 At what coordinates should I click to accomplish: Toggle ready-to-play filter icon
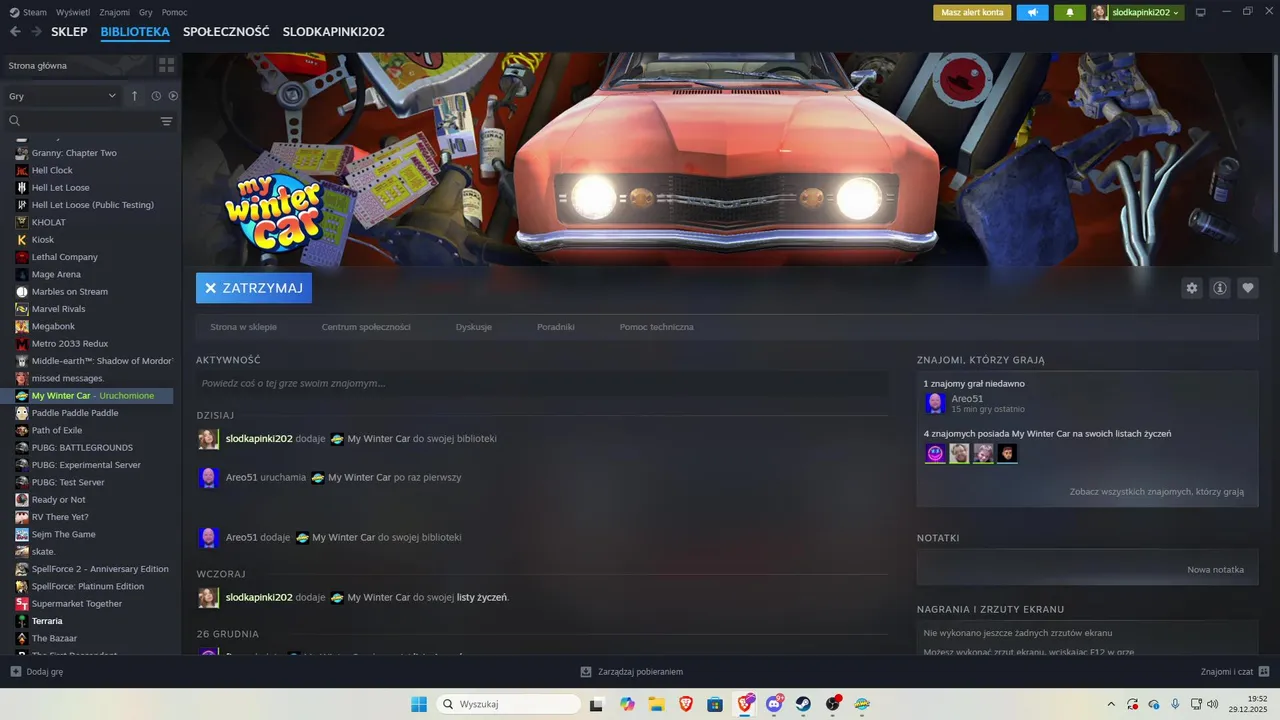[x=173, y=96]
